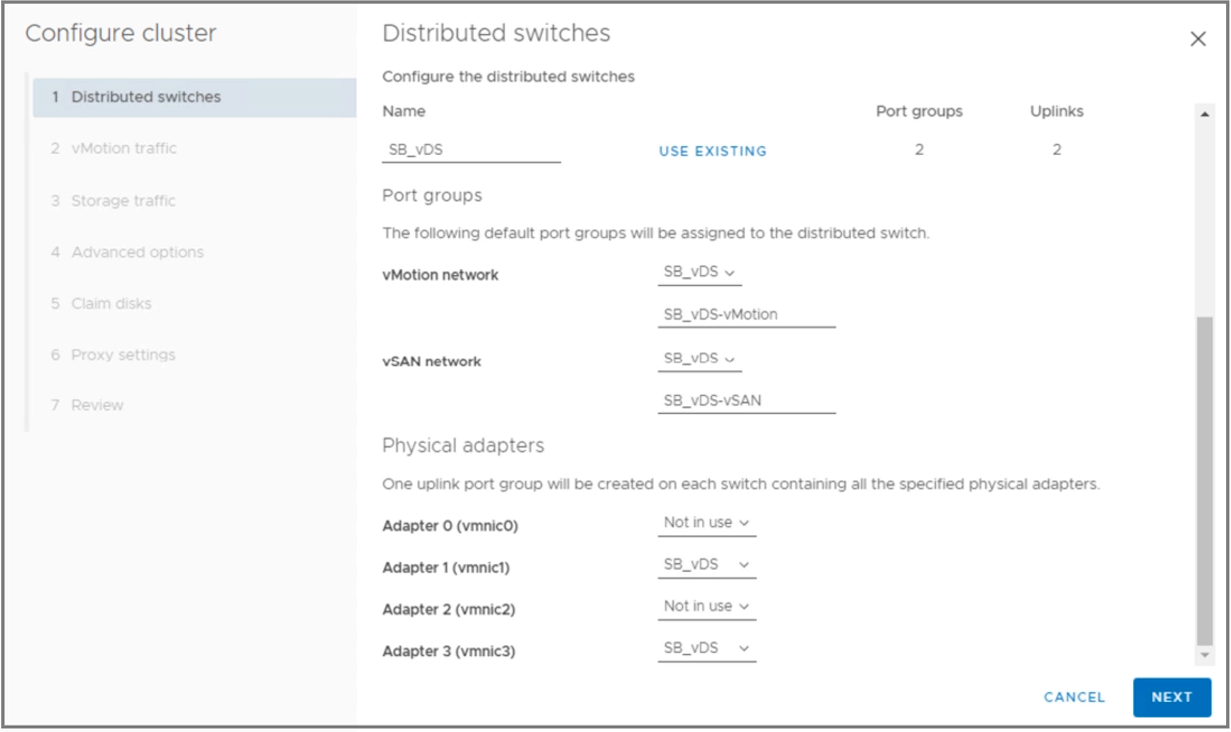1231x732 pixels.
Task: Select the Distributed switches step
Action: (x=146, y=97)
